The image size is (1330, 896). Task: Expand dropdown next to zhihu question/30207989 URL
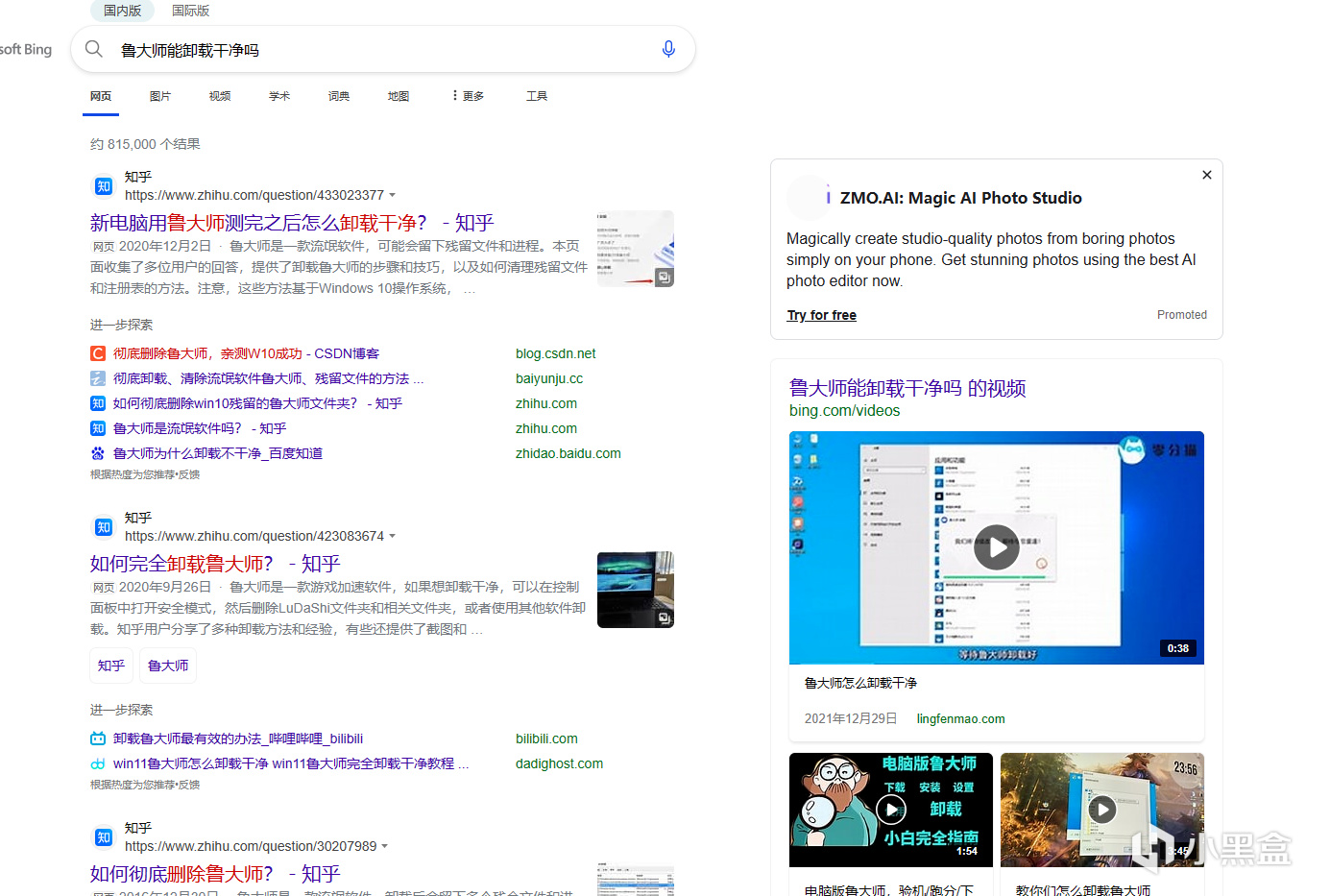385,847
